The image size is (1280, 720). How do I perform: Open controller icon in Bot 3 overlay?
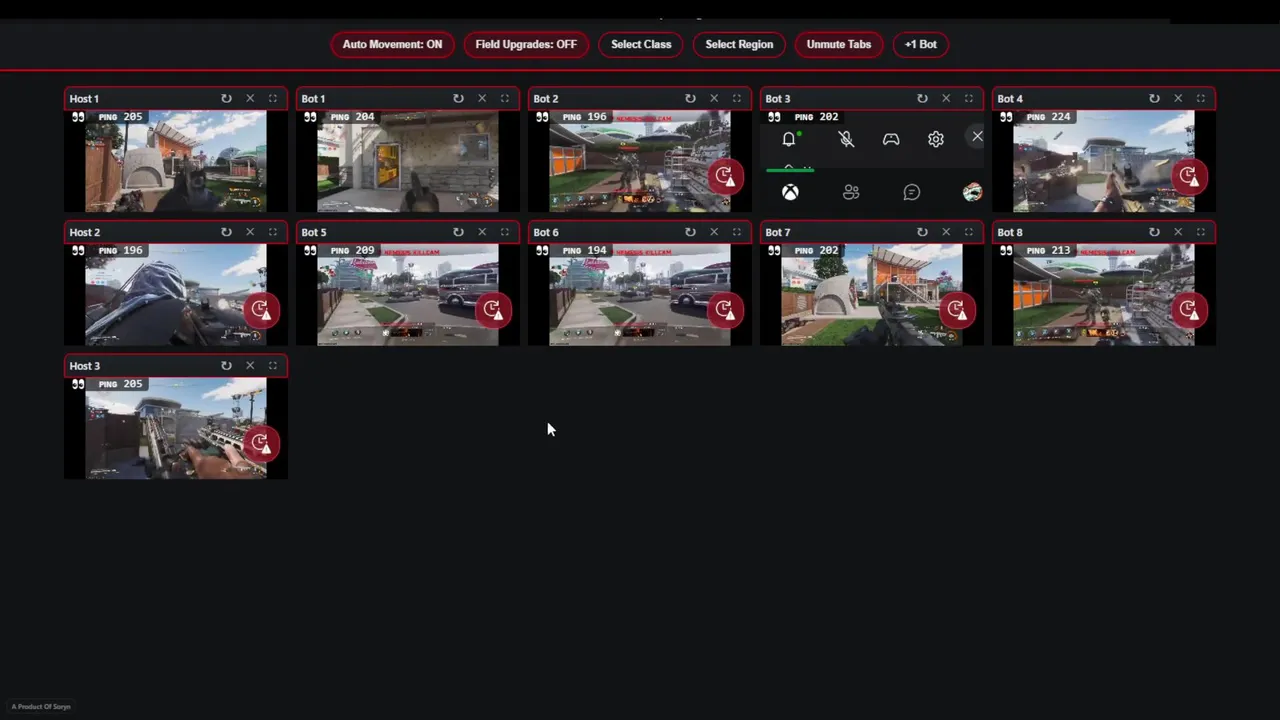(891, 140)
